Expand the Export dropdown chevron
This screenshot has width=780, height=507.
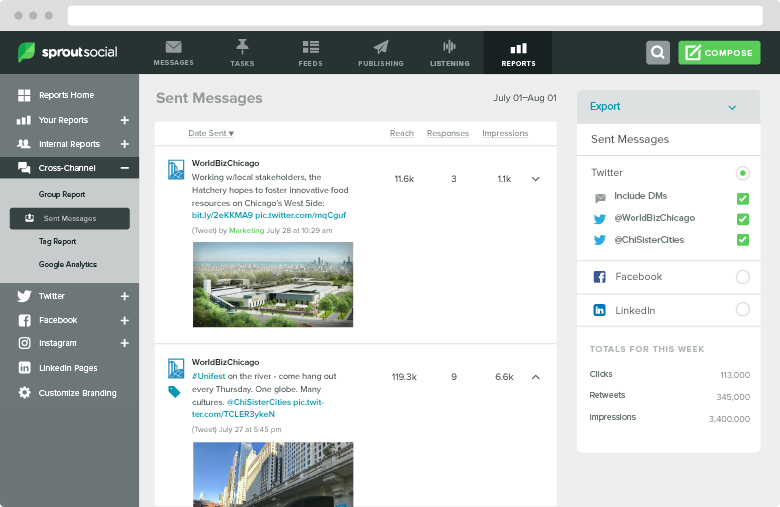point(732,107)
